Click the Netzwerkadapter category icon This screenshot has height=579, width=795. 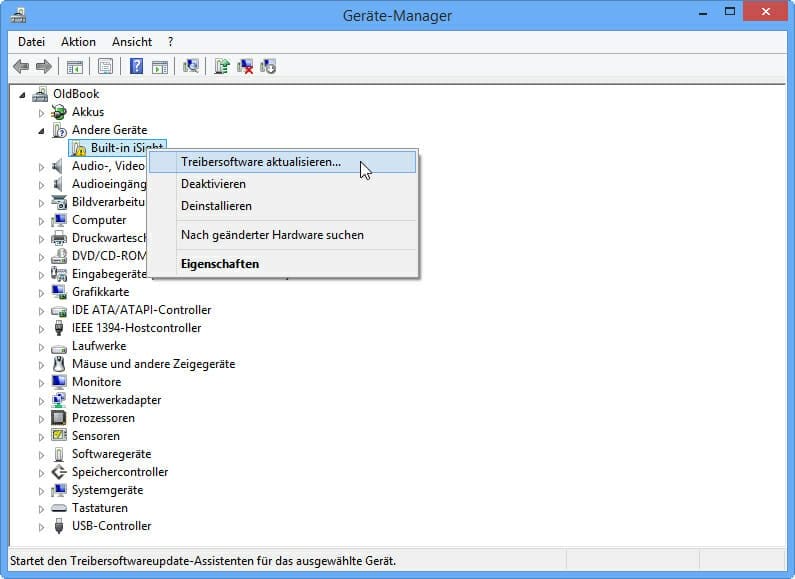pyautogui.click(x=59, y=400)
